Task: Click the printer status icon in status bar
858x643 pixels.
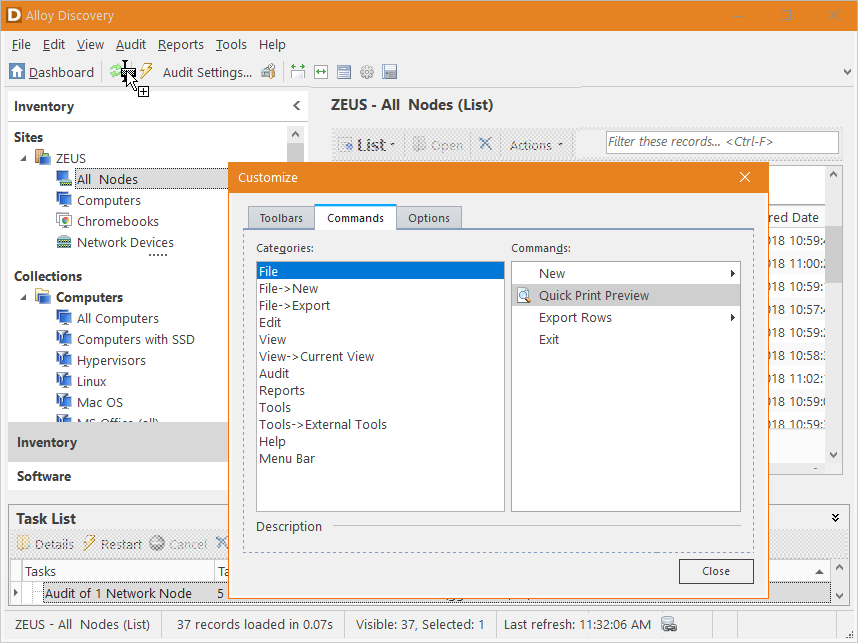Action: click(668, 623)
